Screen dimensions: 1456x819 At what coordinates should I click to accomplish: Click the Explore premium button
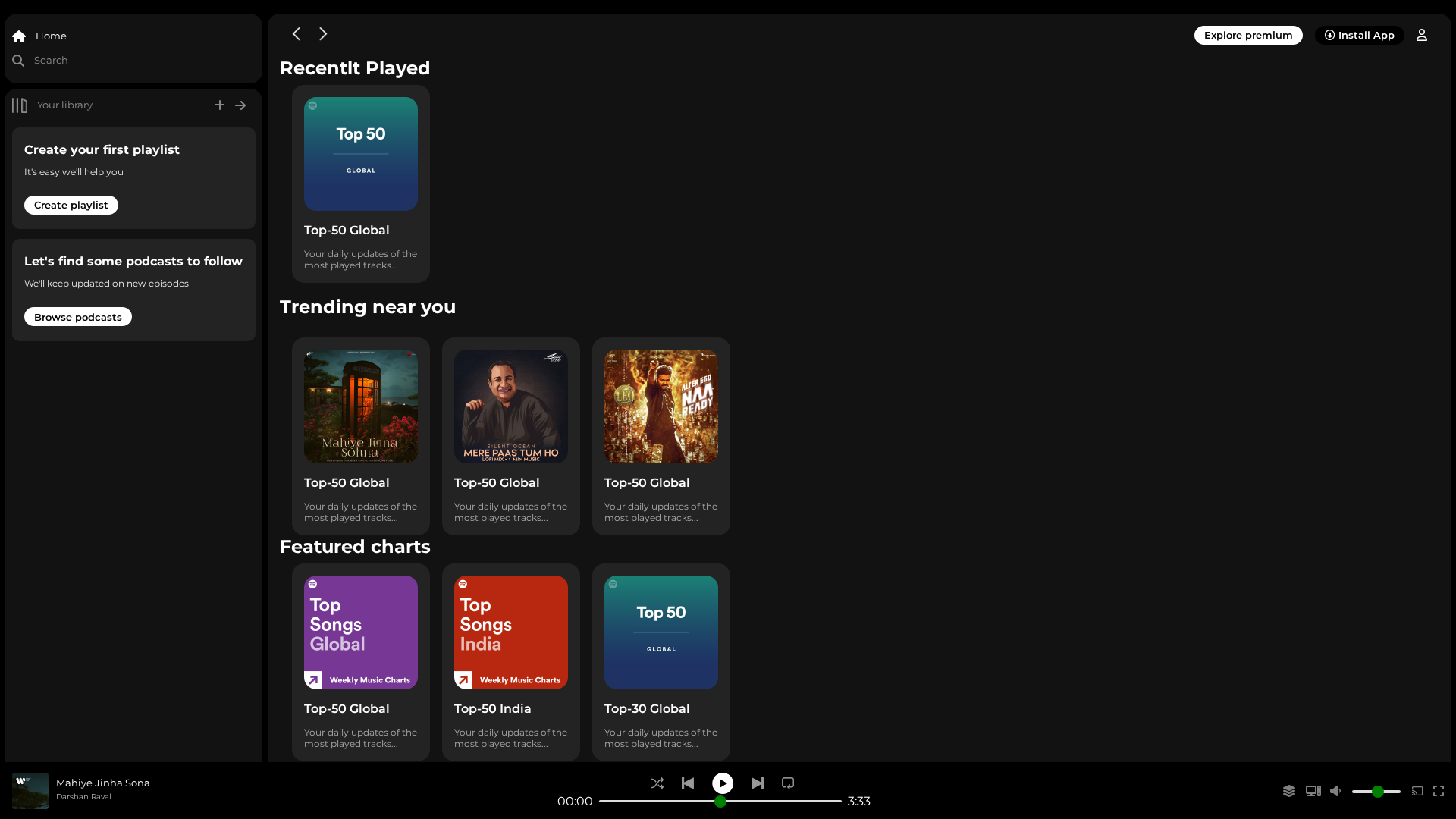point(1248,35)
